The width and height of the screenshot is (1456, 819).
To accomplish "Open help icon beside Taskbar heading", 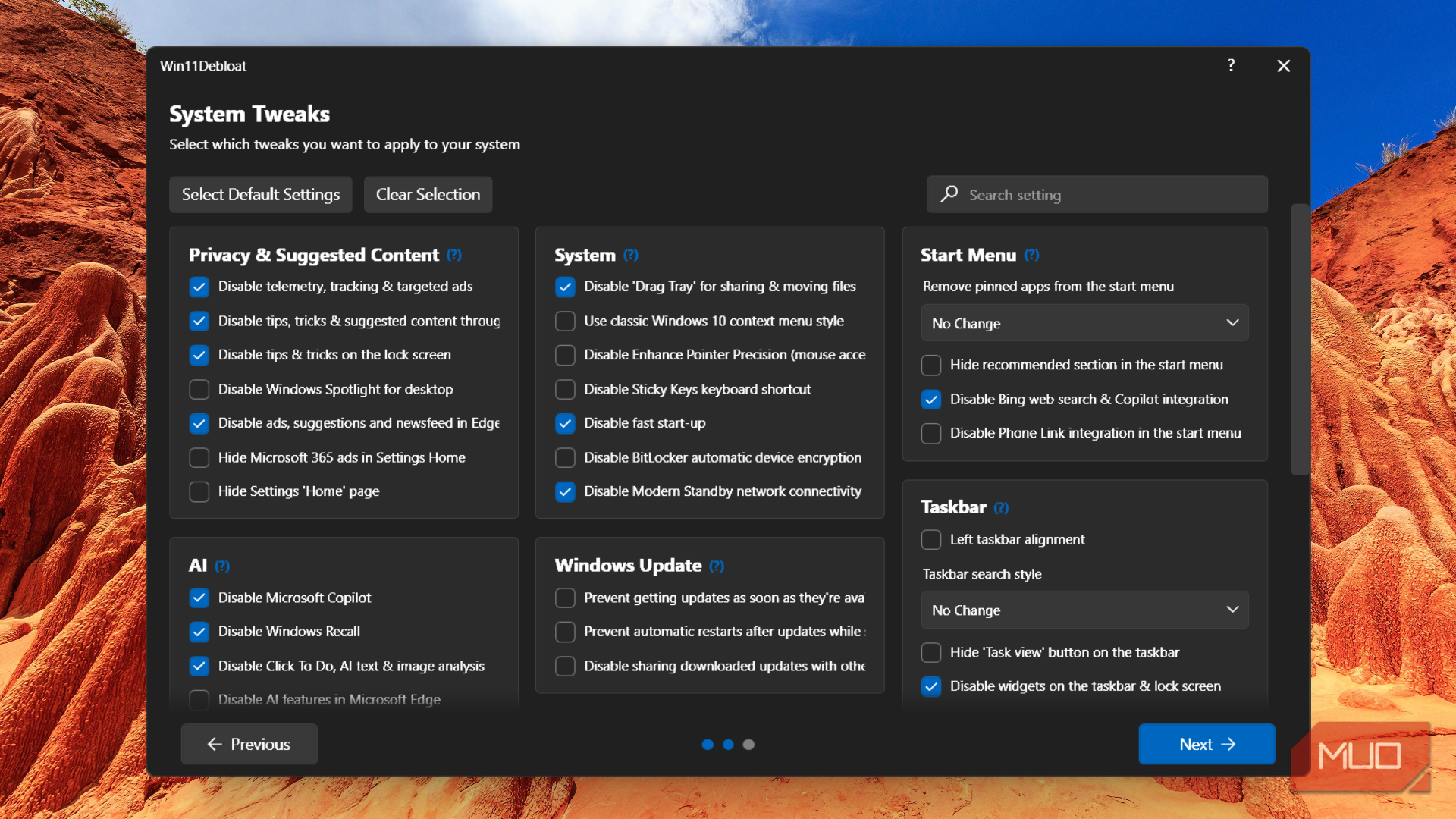I will point(1001,507).
